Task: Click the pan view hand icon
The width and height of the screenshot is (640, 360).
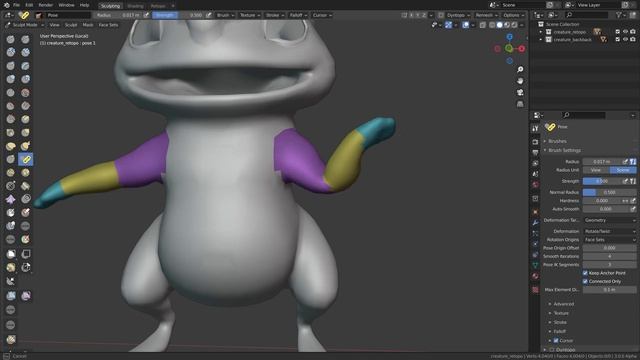Action: click(x=520, y=81)
